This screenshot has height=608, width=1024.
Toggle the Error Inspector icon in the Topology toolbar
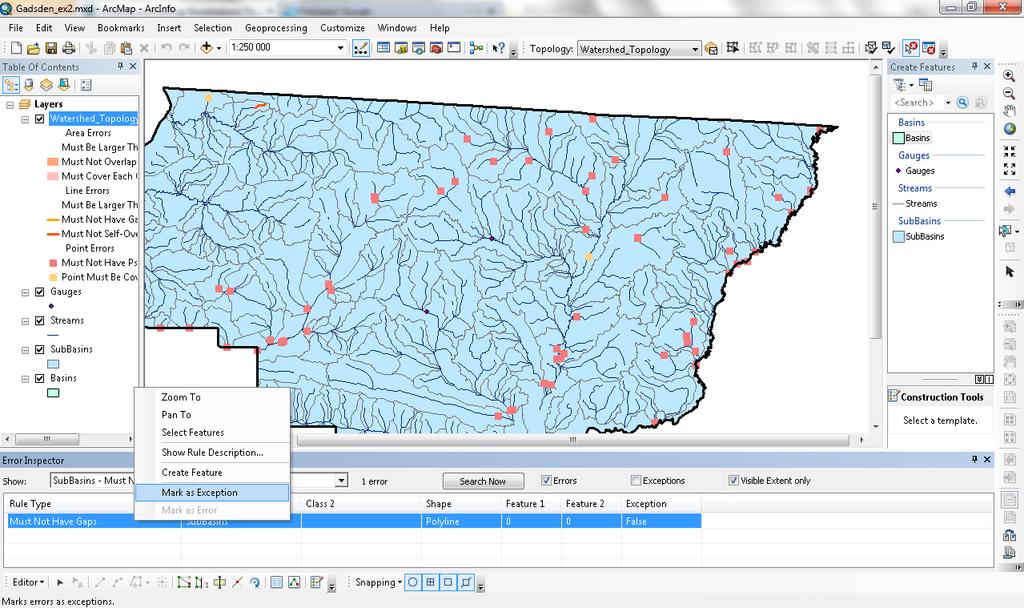click(x=928, y=48)
